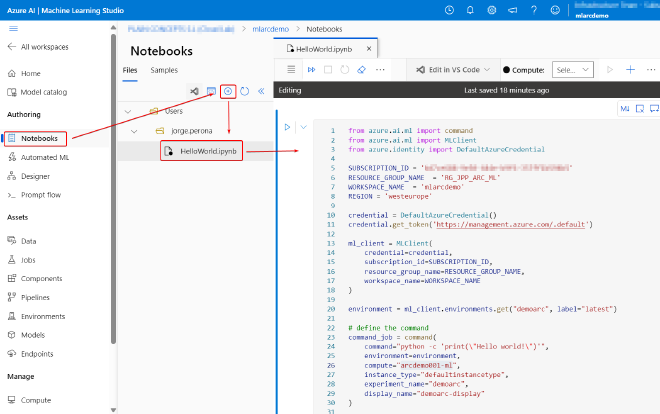Open Environments under Assets
This screenshot has height=414, width=660.
pyautogui.click(x=36, y=316)
